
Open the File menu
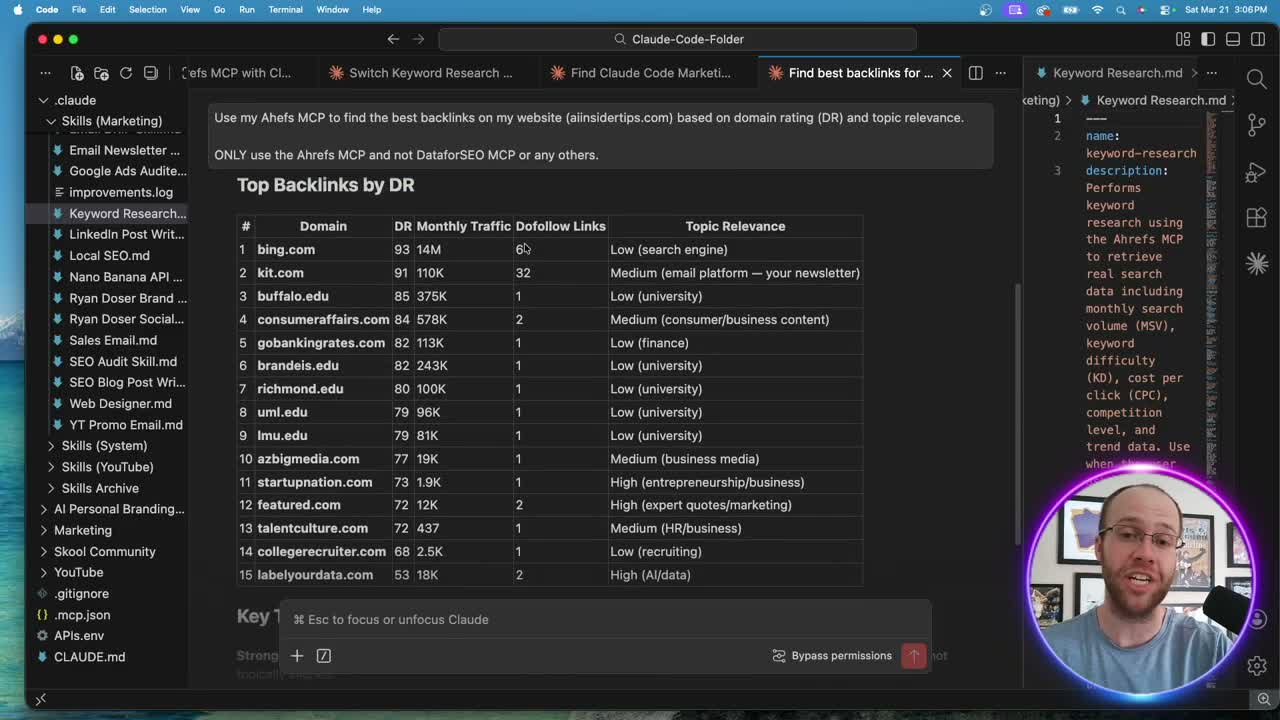click(x=78, y=10)
